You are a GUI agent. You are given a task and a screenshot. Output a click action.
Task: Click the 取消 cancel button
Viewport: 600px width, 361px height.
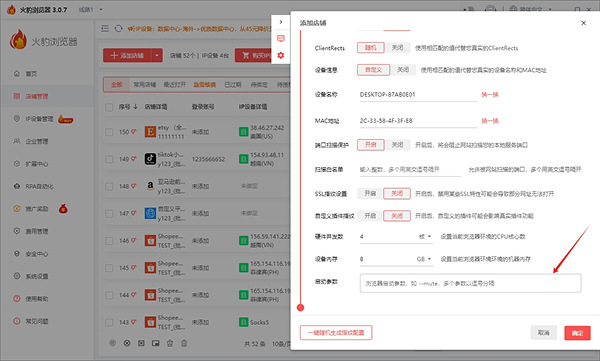[543, 333]
